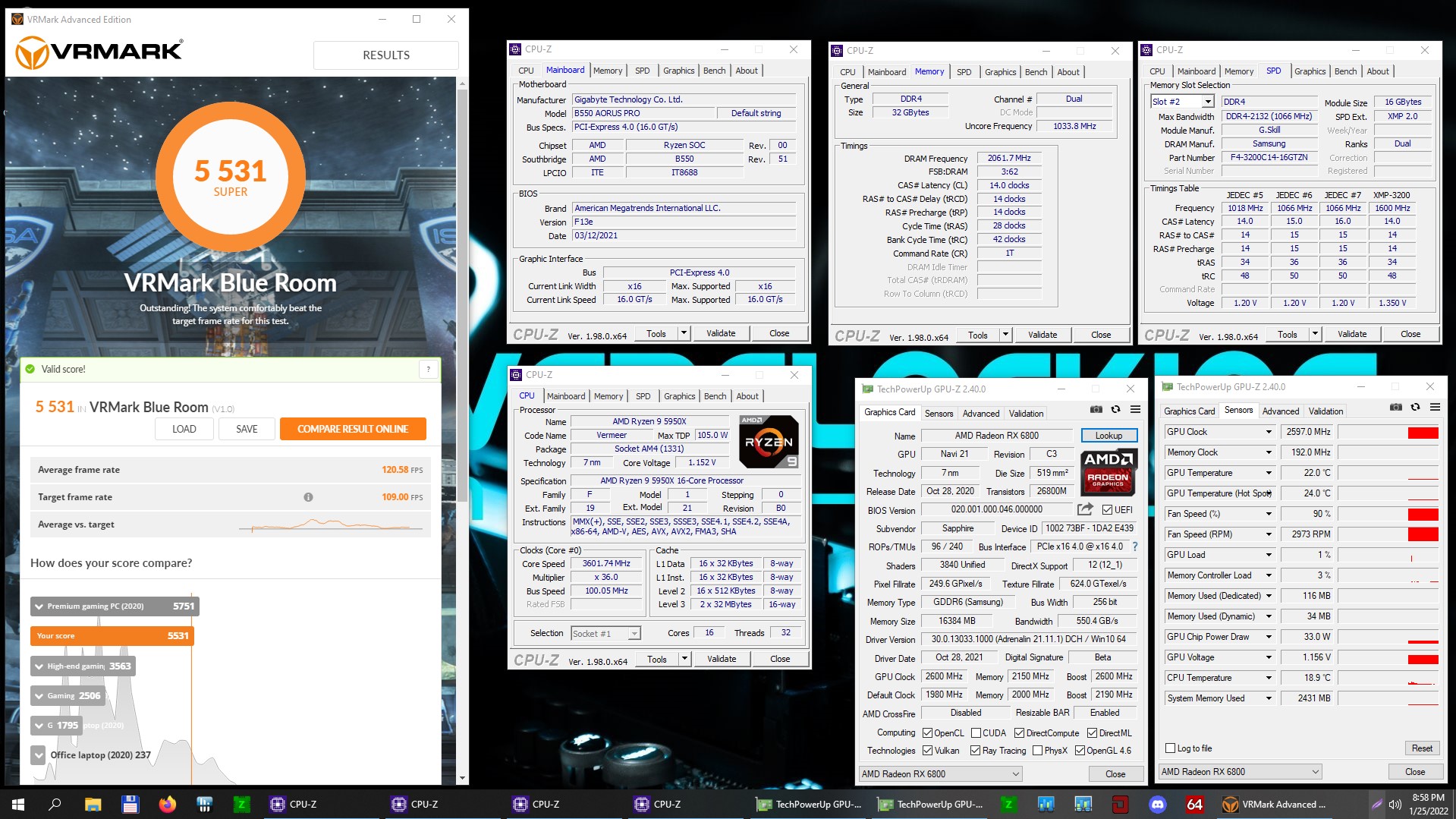The height and width of the screenshot is (819, 1456).
Task: Open the taskbar search magnifier
Action: click(55, 805)
